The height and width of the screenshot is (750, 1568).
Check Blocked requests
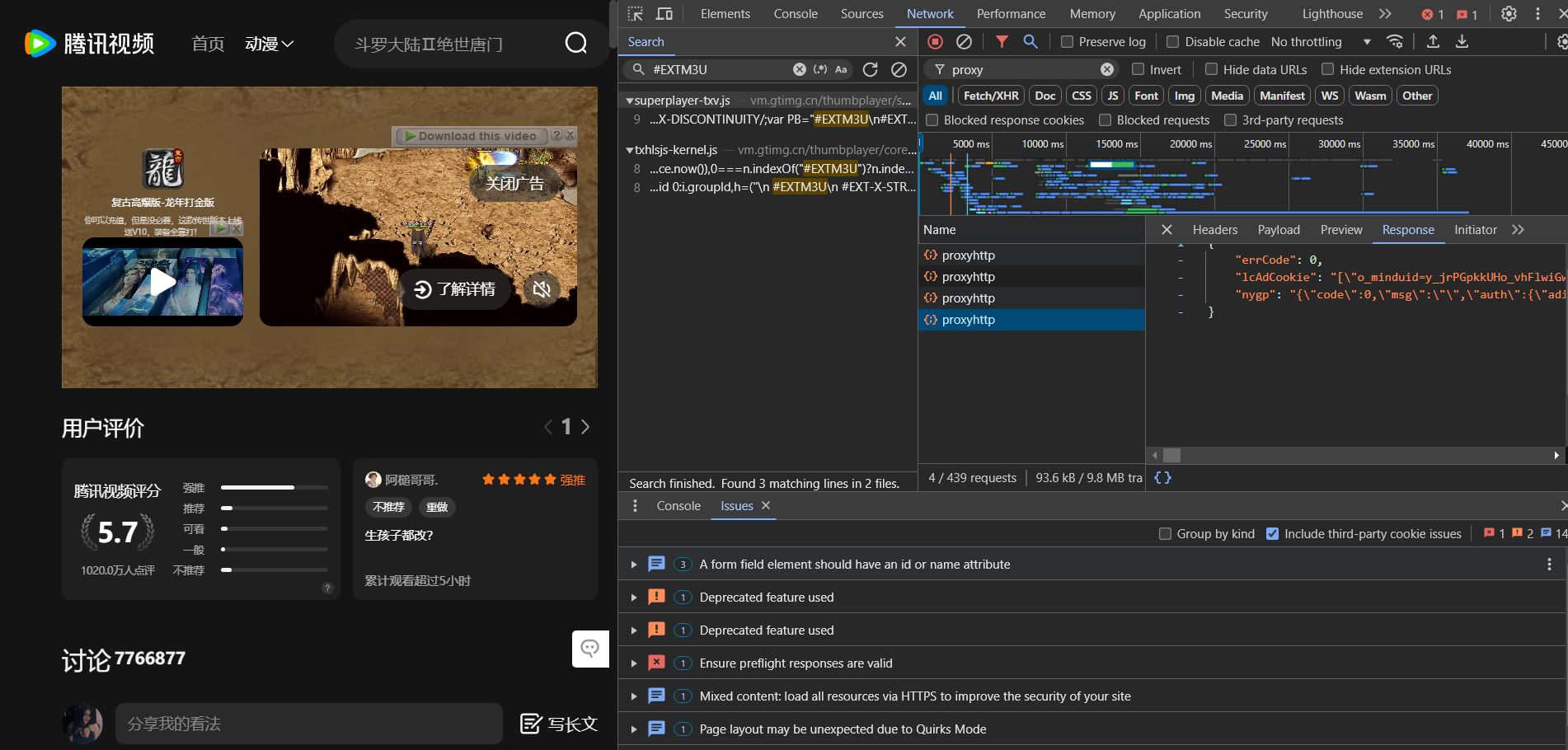(x=1105, y=120)
